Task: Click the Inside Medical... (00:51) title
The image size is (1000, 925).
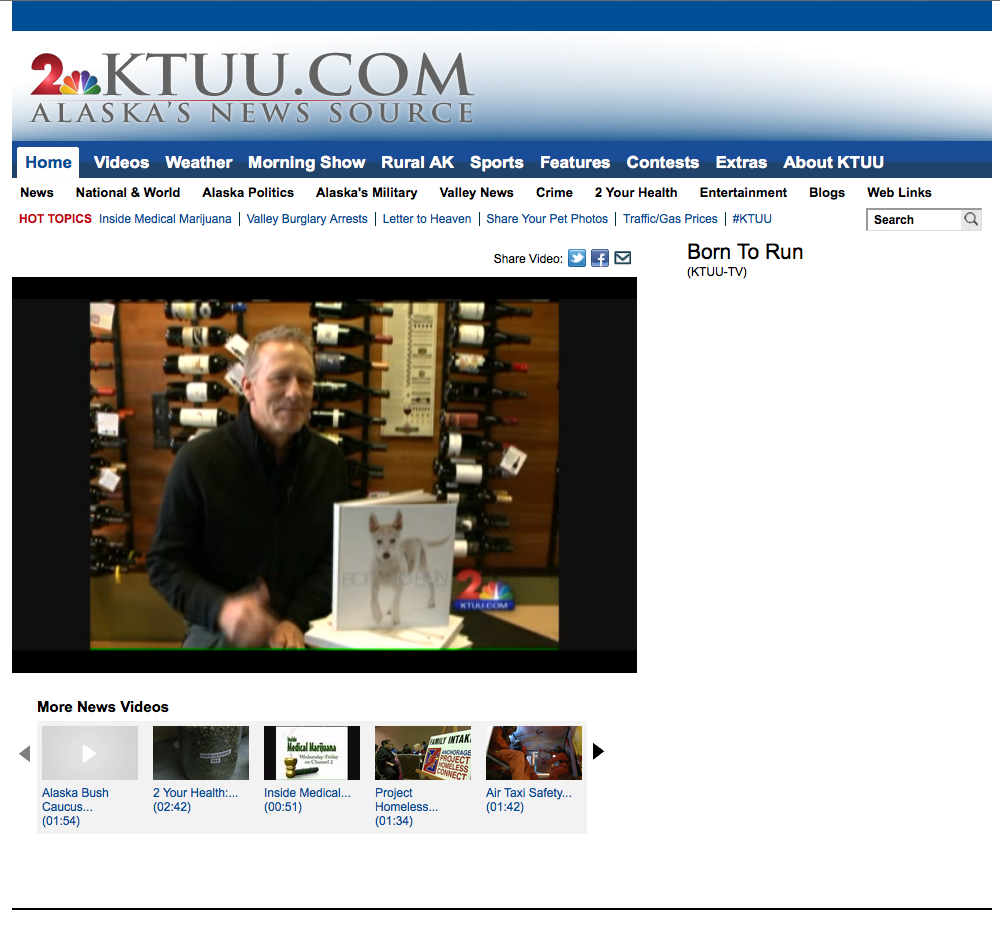Action: click(x=307, y=799)
